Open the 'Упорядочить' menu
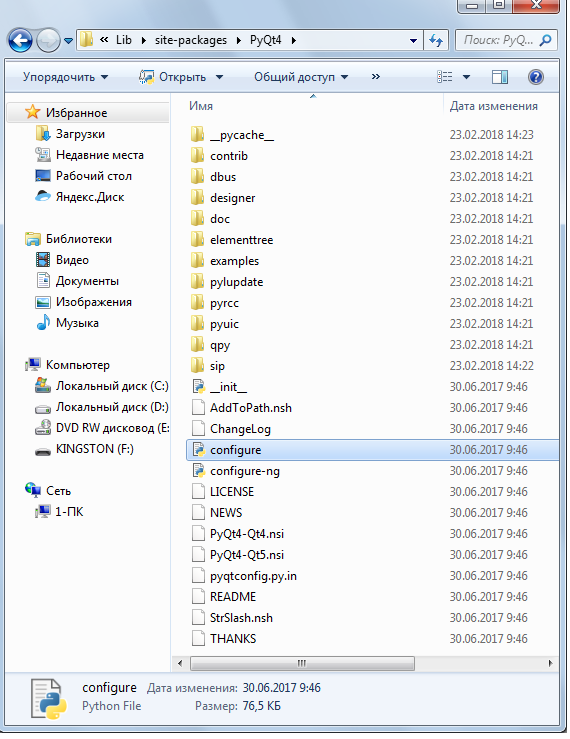Image resolution: width=570 pixels, height=739 pixels. (65, 77)
